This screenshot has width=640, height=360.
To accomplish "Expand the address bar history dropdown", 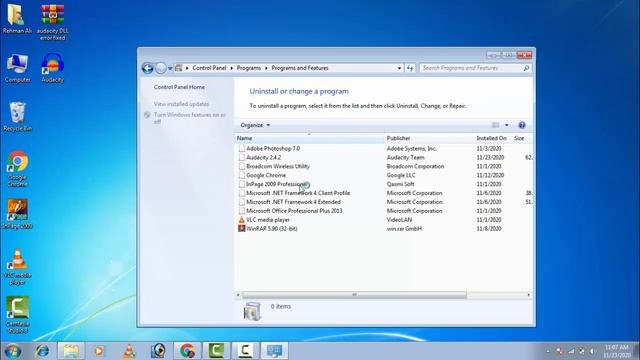I will 399,68.
